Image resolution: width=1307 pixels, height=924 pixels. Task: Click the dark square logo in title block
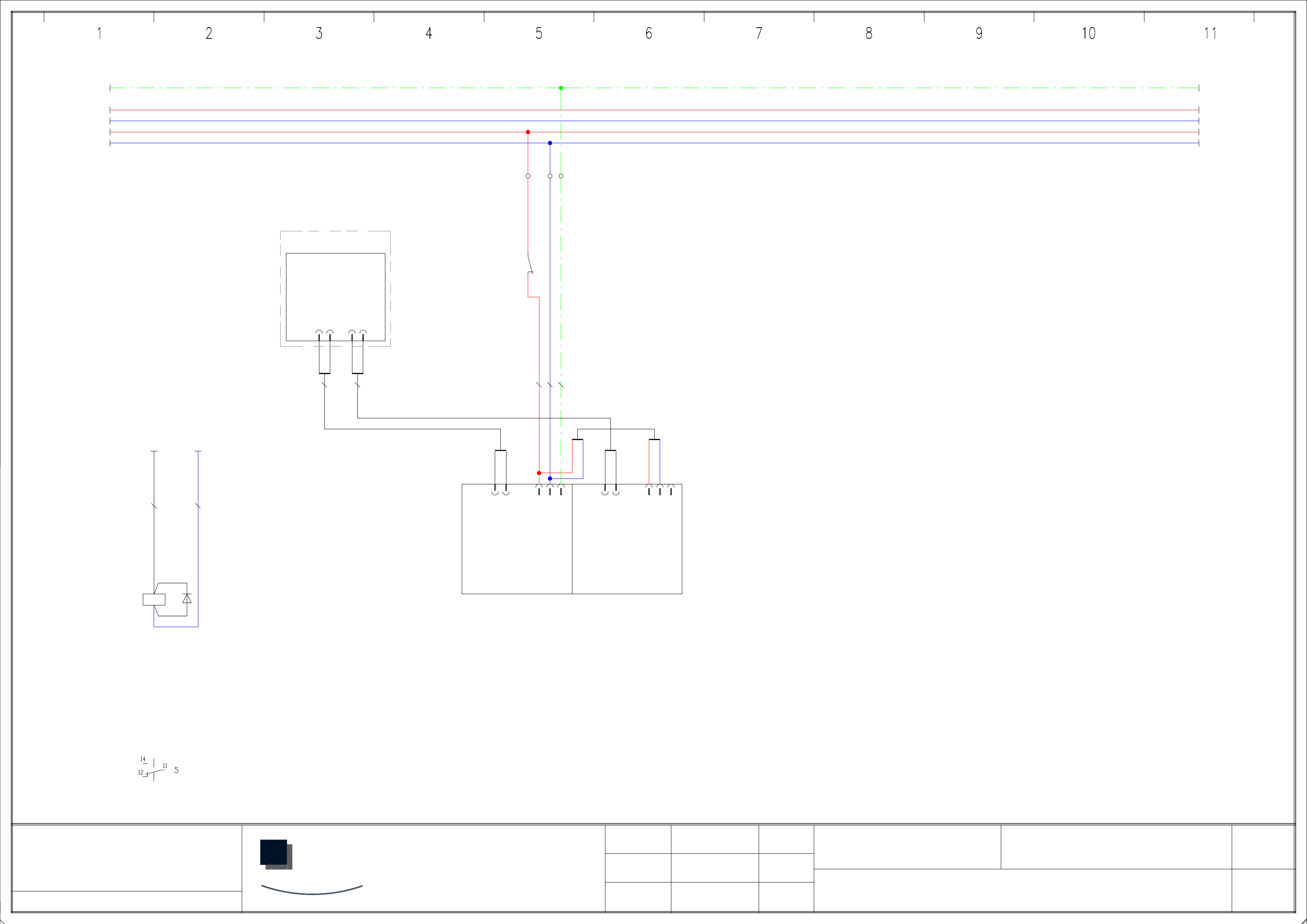[x=274, y=853]
